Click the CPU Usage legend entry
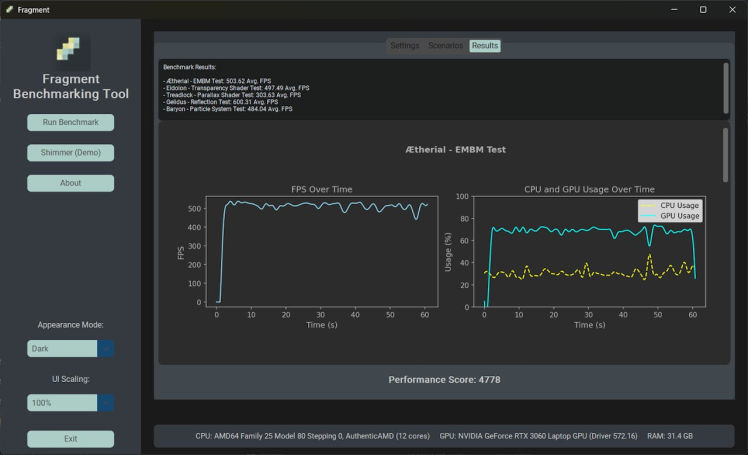This screenshot has height=455, width=748. [671, 205]
